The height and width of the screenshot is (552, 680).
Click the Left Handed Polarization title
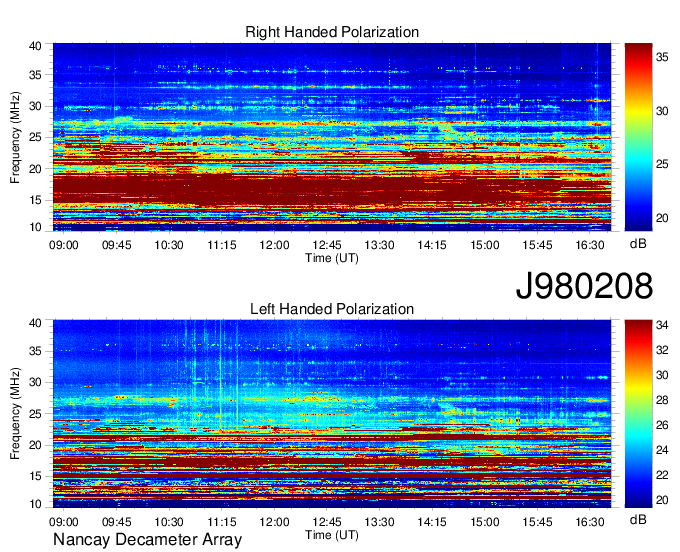[332, 309]
